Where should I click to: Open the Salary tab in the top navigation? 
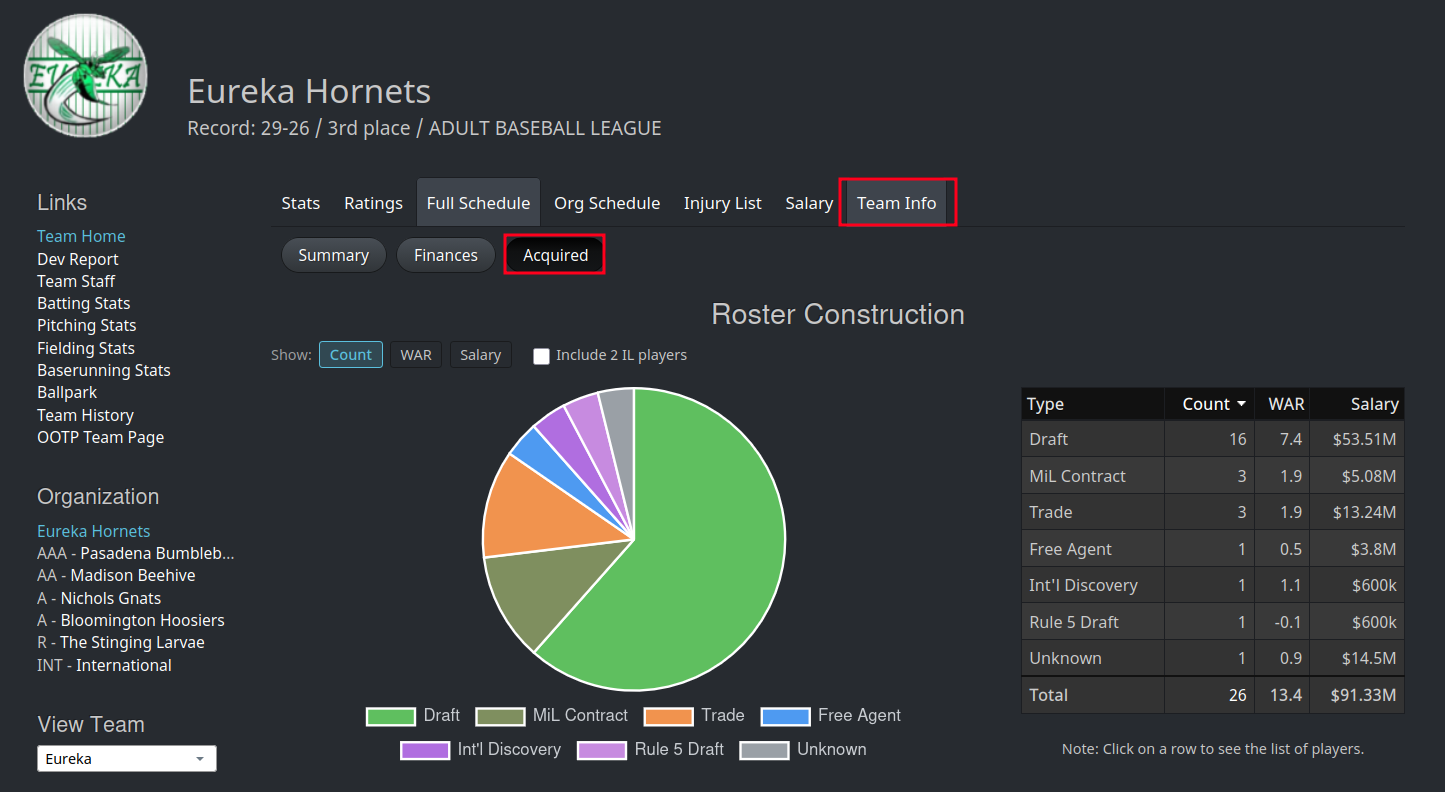tap(809, 203)
